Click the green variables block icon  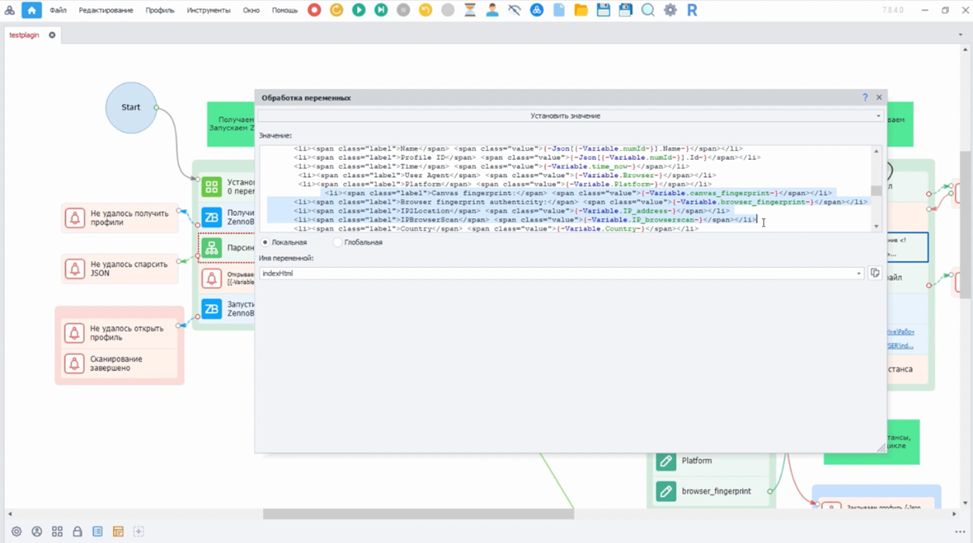pos(212,187)
